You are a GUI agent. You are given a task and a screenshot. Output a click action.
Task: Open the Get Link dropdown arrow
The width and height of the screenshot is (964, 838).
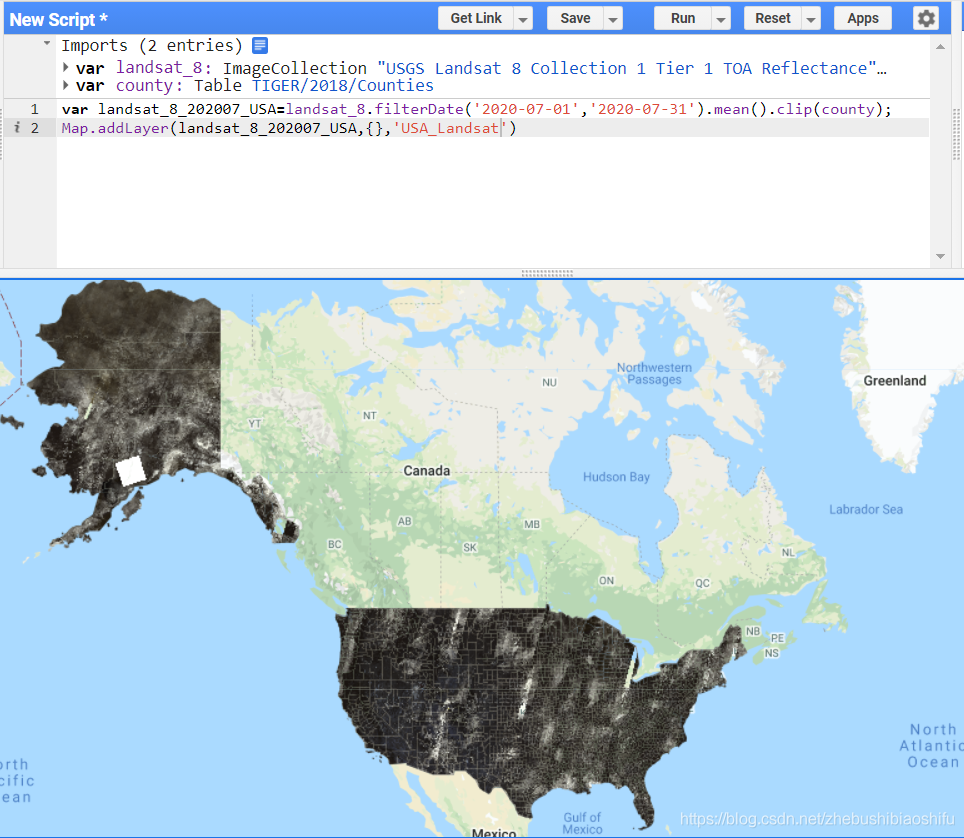(522, 17)
